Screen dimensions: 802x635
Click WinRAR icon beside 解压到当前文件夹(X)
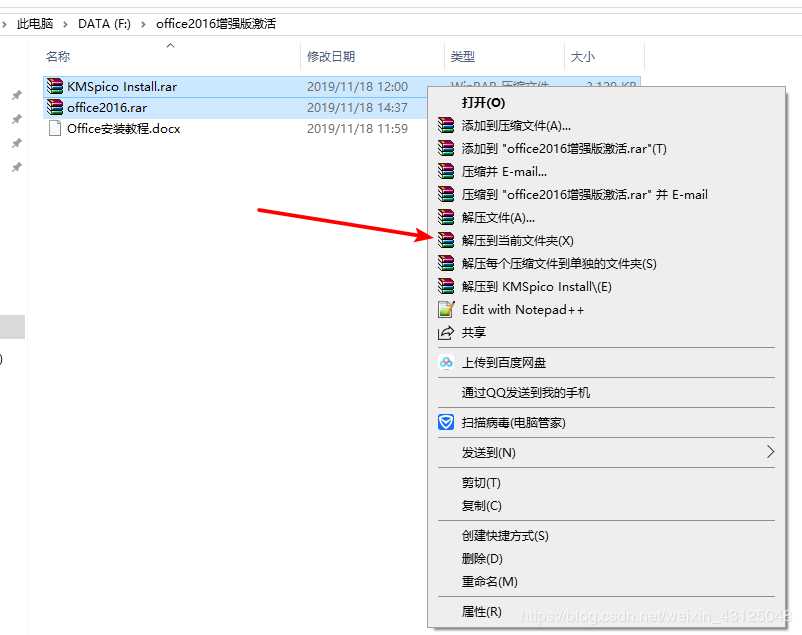[446, 240]
